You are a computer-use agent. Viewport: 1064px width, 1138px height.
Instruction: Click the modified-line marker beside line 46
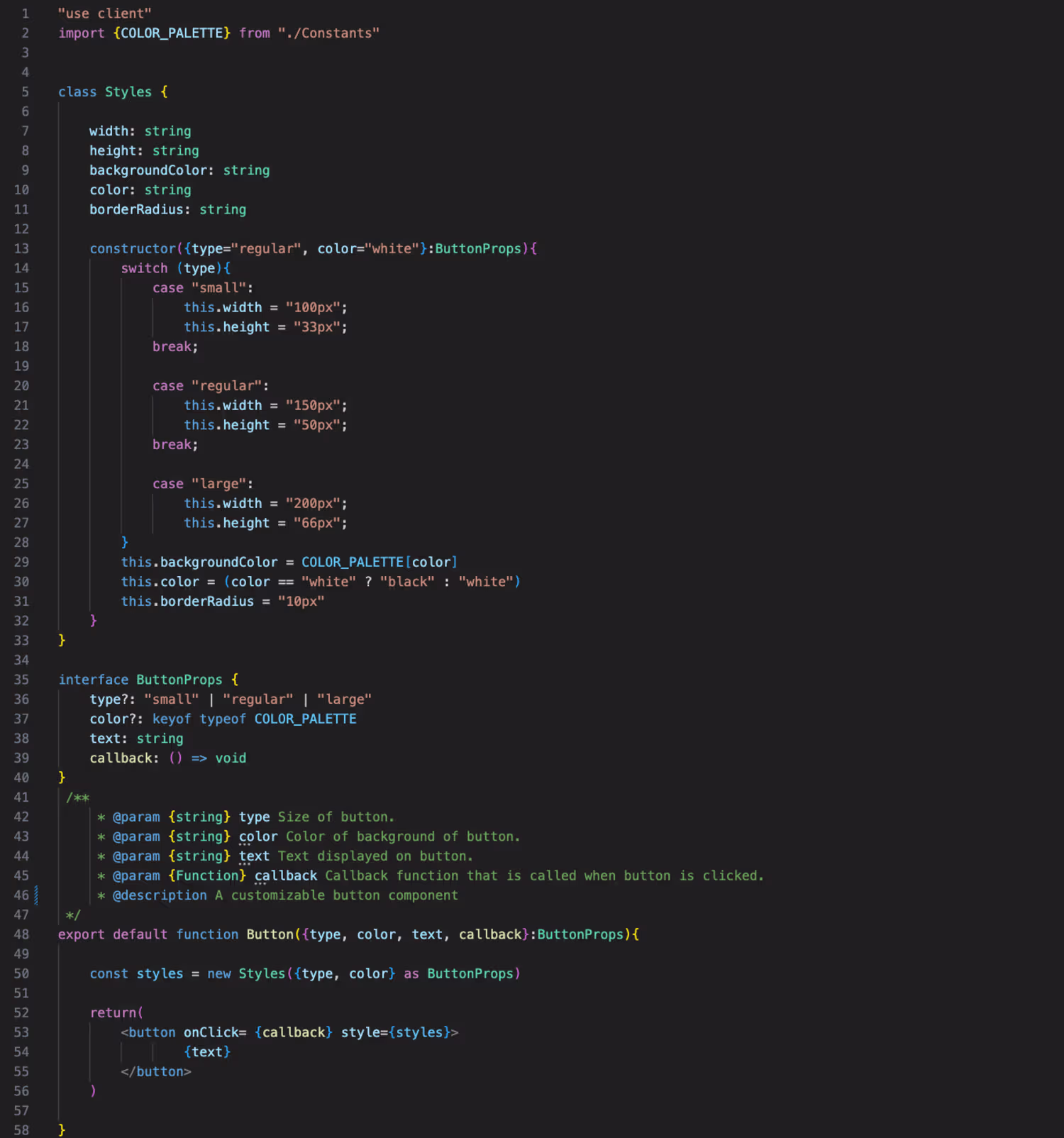point(36,896)
